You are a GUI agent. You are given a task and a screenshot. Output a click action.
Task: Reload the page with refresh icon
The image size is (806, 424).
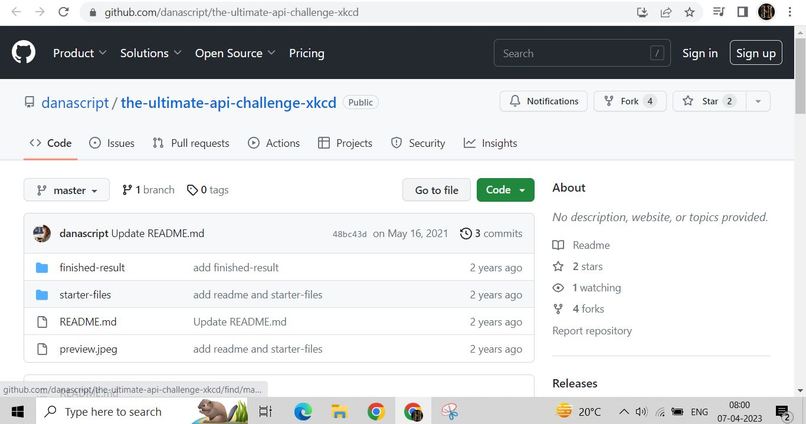[x=63, y=12]
